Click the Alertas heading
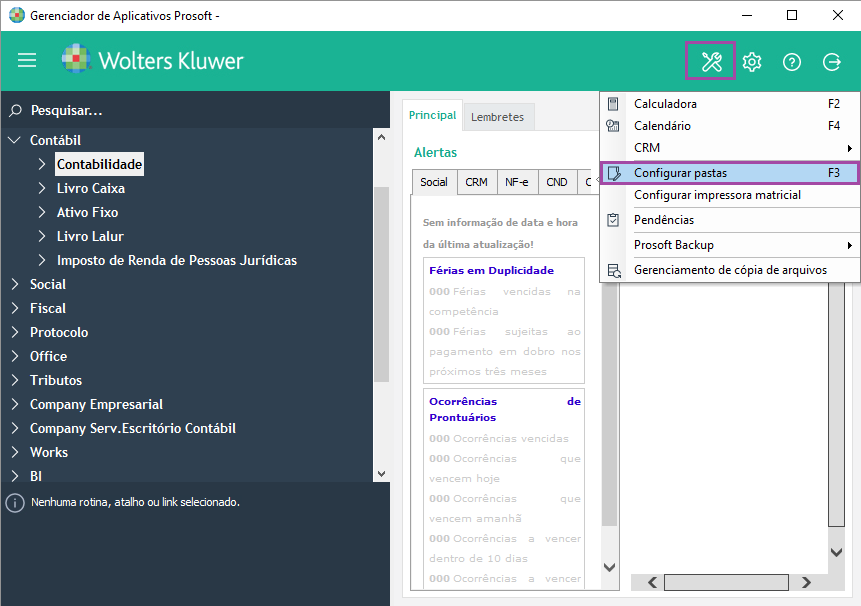861x606 pixels. pyautogui.click(x=435, y=153)
